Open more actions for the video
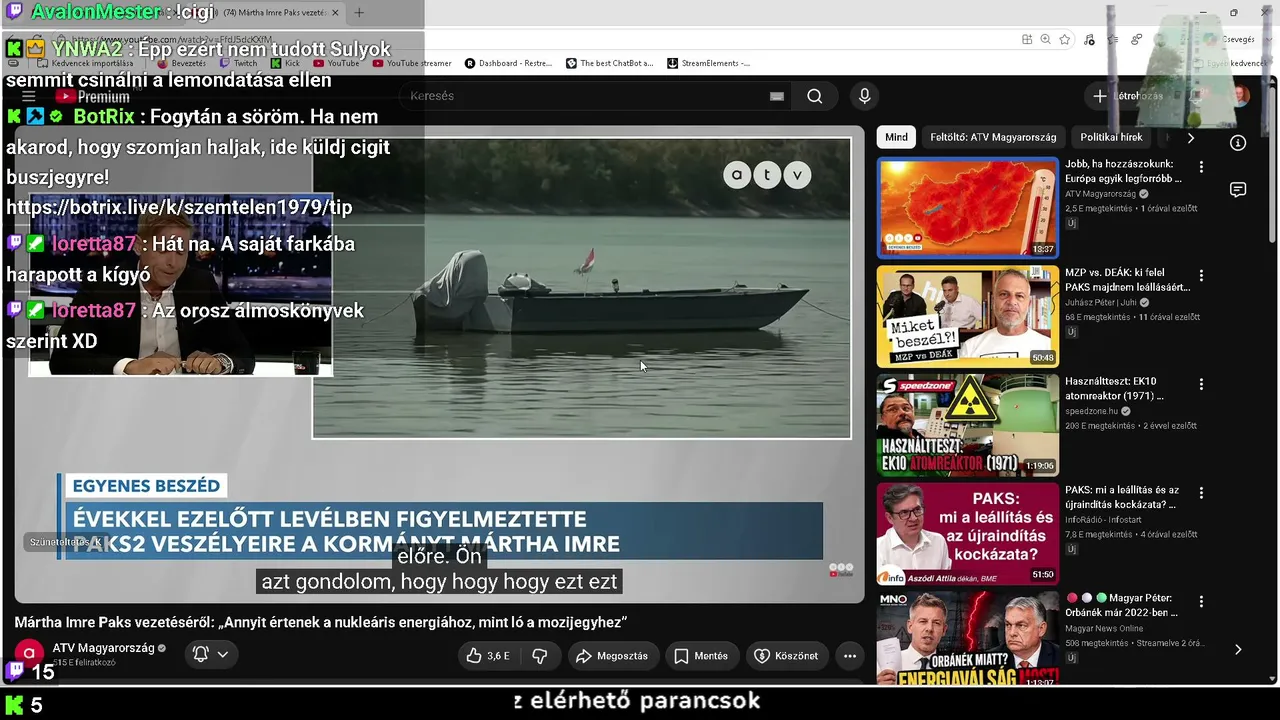Viewport: 1280px width, 720px height. click(x=850, y=656)
